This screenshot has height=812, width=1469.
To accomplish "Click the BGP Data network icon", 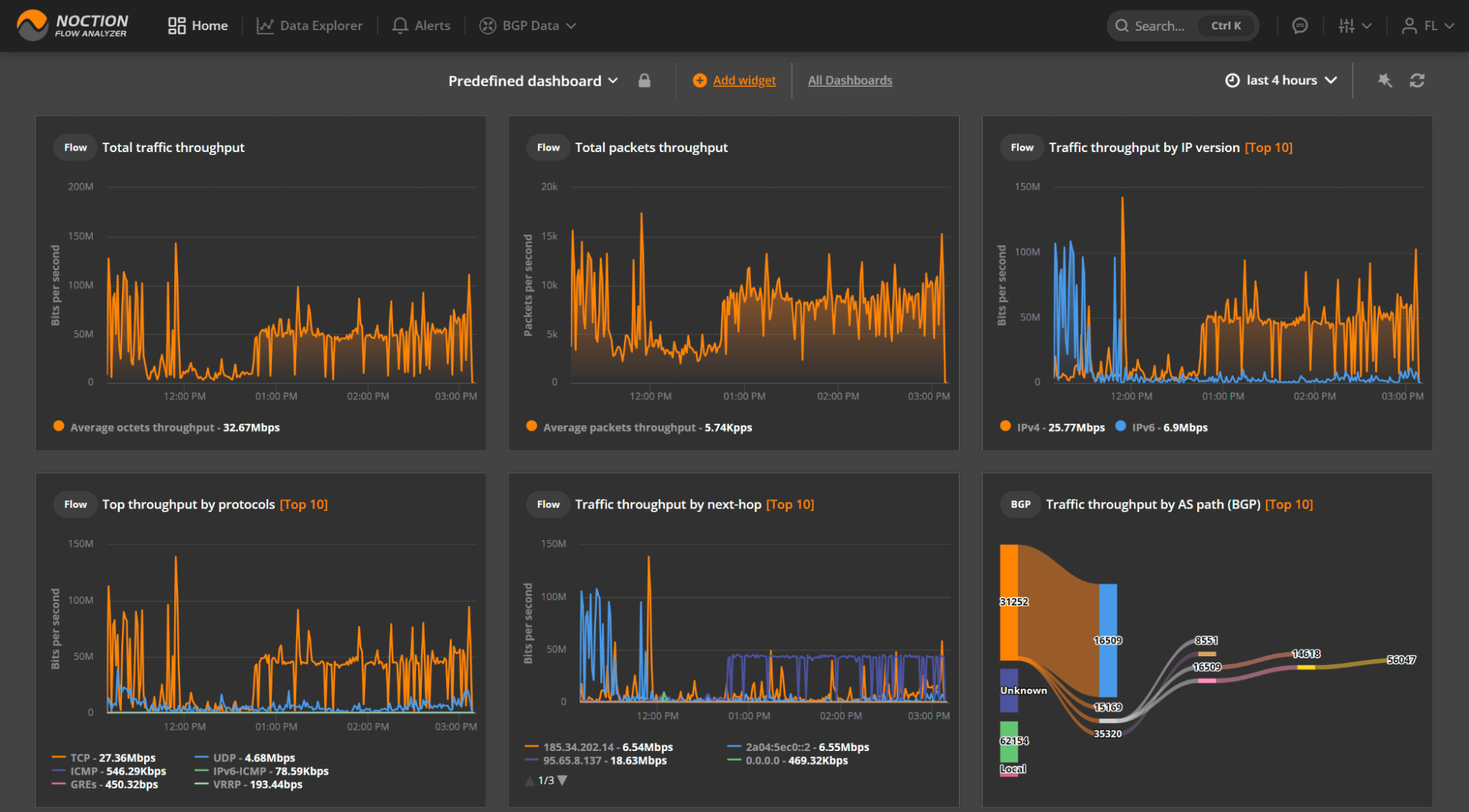I will click(x=487, y=26).
